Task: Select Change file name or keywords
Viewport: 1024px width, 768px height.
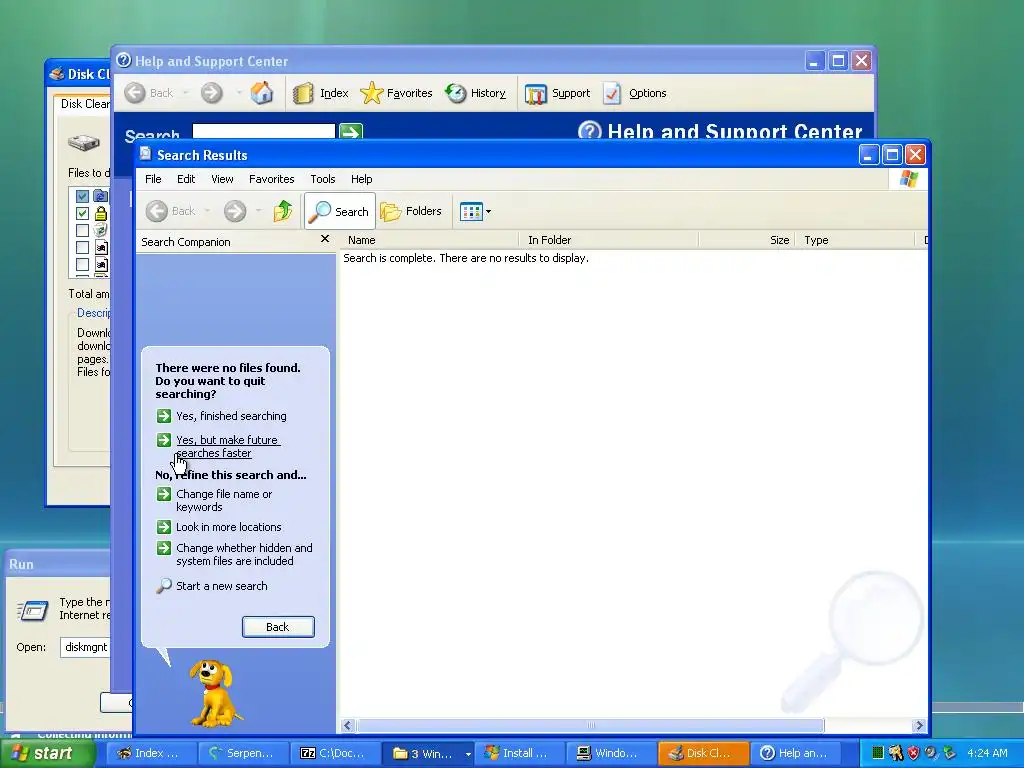Action: pyautogui.click(x=224, y=500)
